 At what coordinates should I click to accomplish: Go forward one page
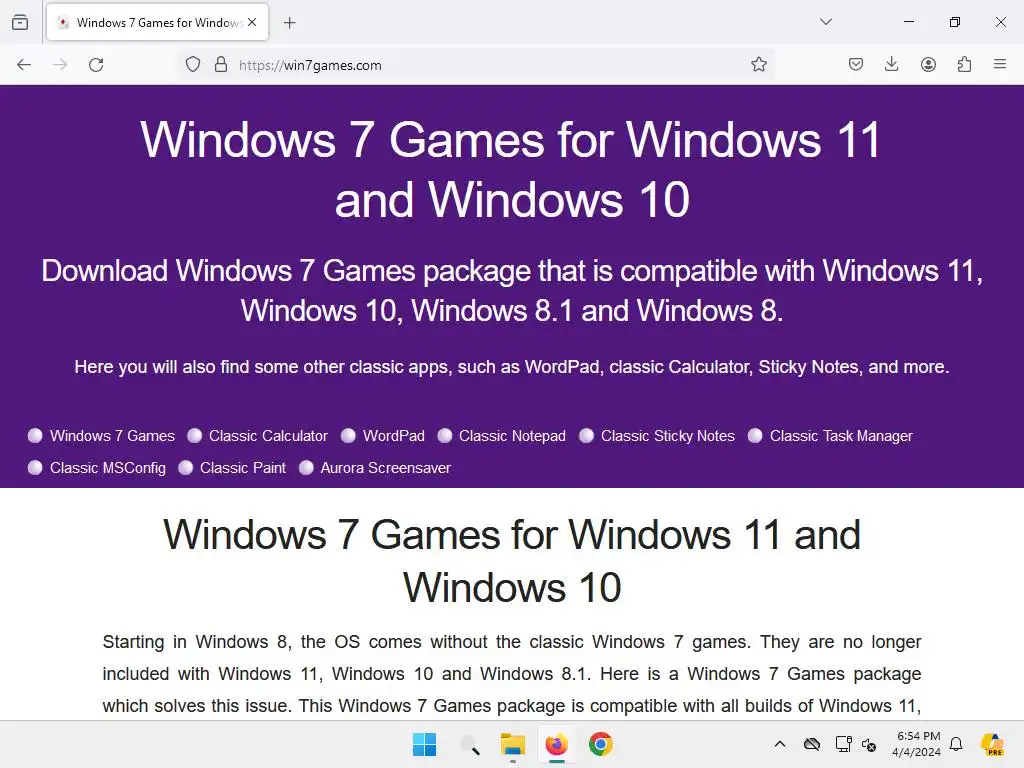[60, 65]
